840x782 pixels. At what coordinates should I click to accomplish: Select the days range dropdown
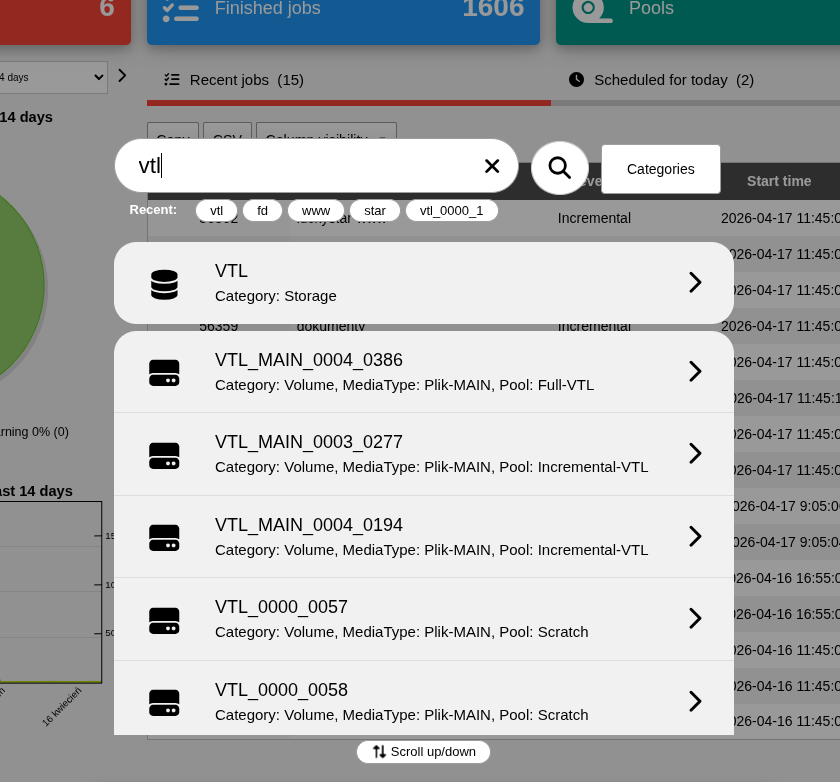tap(52, 77)
